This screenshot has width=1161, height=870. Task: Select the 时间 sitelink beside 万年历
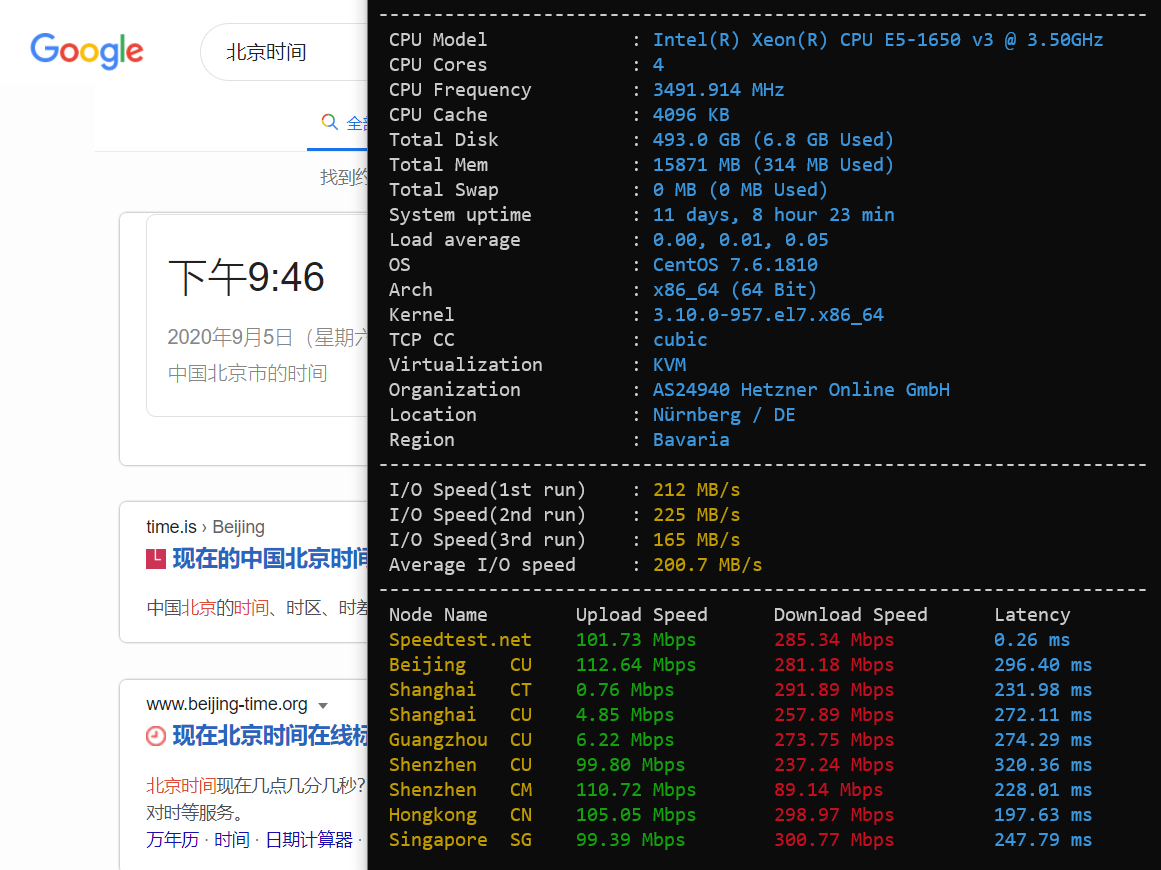click(x=232, y=839)
